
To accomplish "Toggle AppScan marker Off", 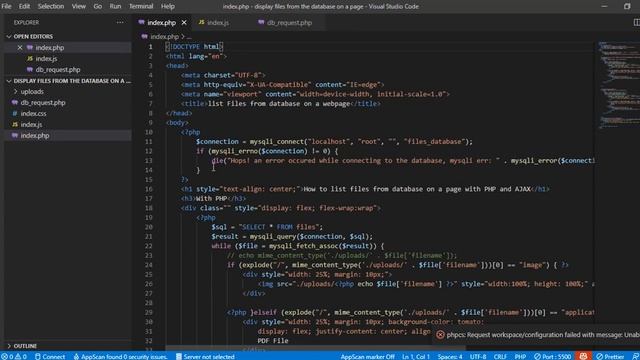I will pyautogui.click(x=367, y=356).
